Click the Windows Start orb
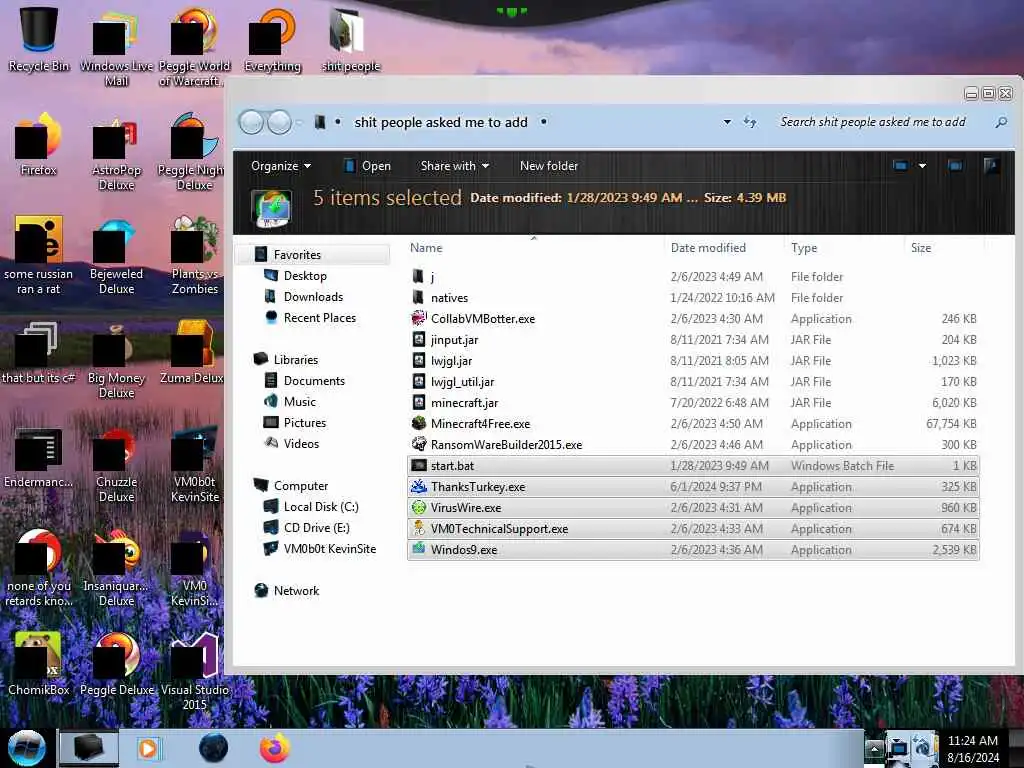This screenshot has width=1024, height=768. click(26, 748)
